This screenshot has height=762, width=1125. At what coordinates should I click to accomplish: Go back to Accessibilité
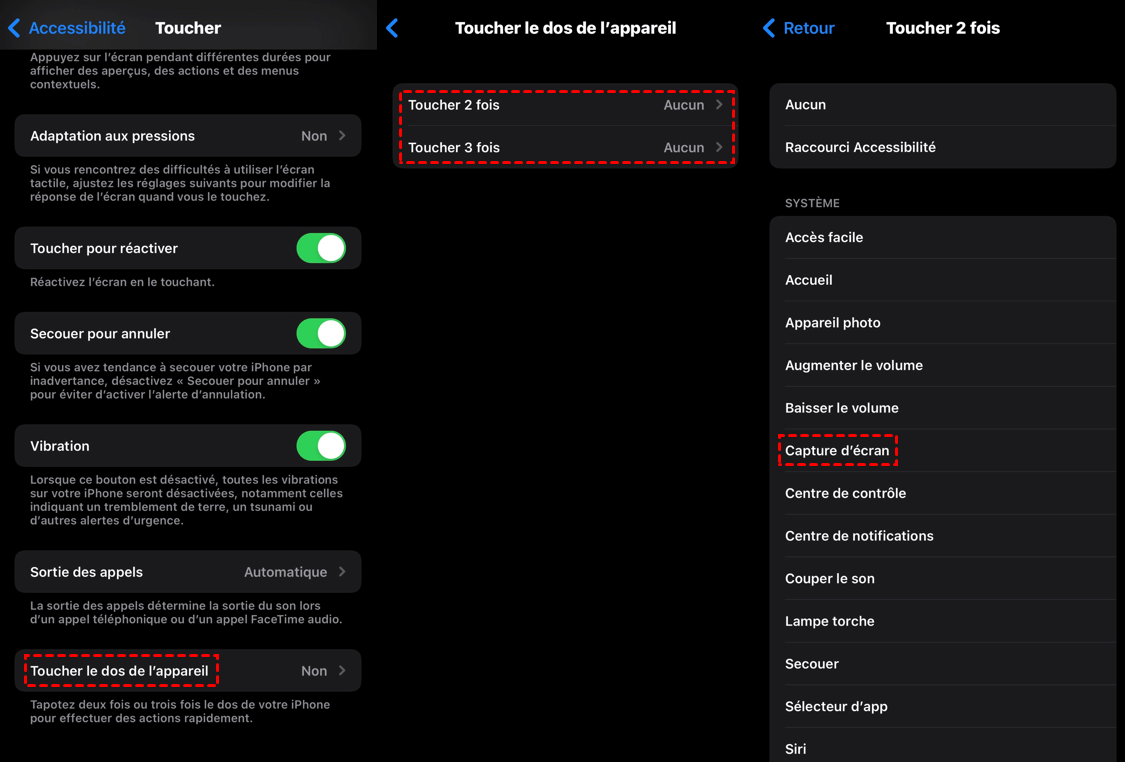77,28
